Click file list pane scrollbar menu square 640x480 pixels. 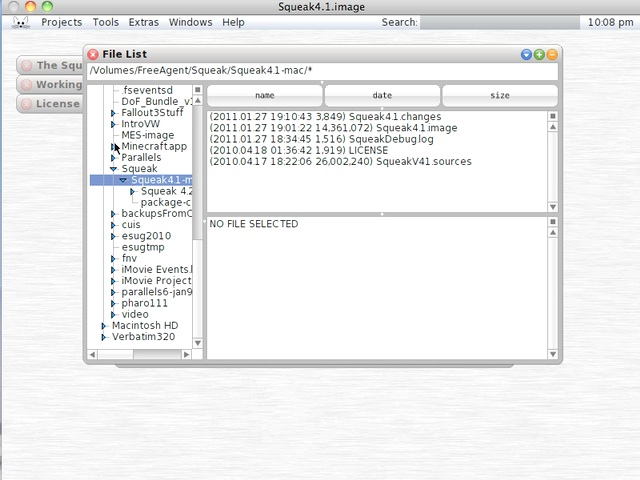553,116
